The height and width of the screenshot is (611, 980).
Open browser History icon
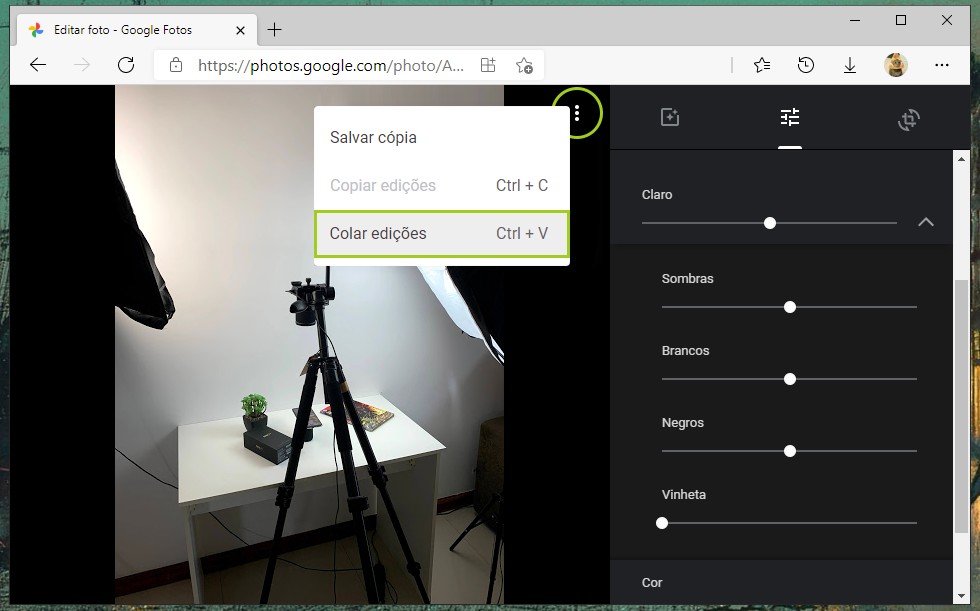(806, 65)
